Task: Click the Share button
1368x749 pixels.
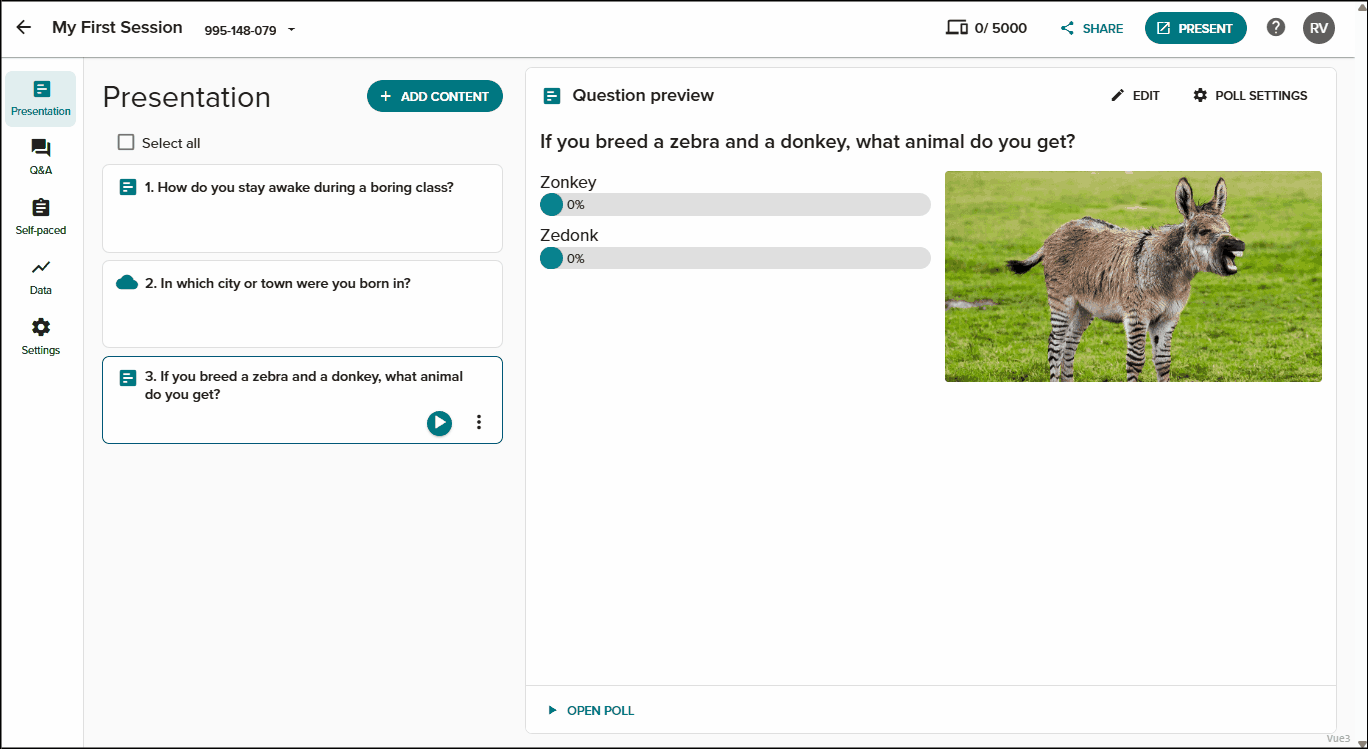Action: 1092,28
